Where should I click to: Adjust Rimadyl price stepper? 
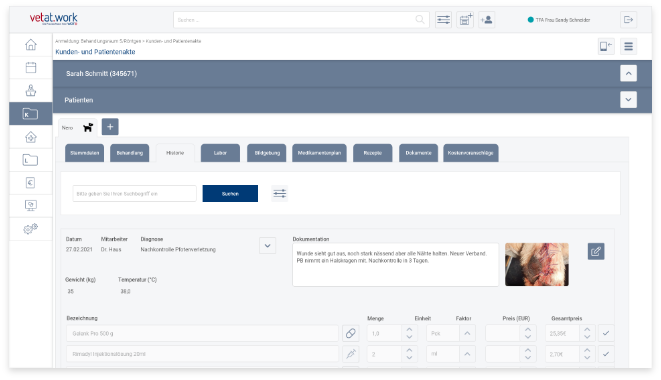point(528,354)
